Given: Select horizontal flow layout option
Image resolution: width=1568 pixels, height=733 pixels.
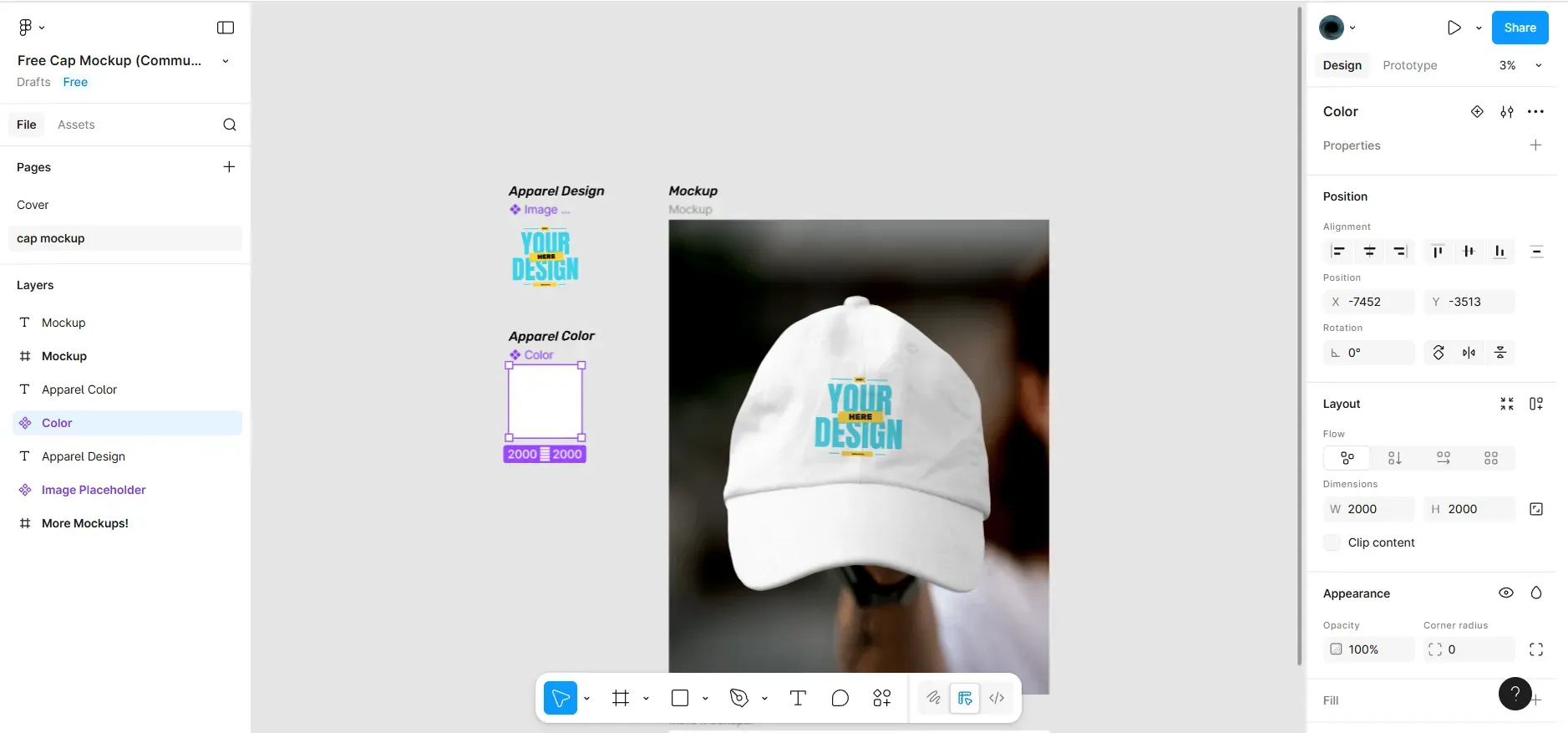Looking at the screenshot, I should (x=1444, y=458).
